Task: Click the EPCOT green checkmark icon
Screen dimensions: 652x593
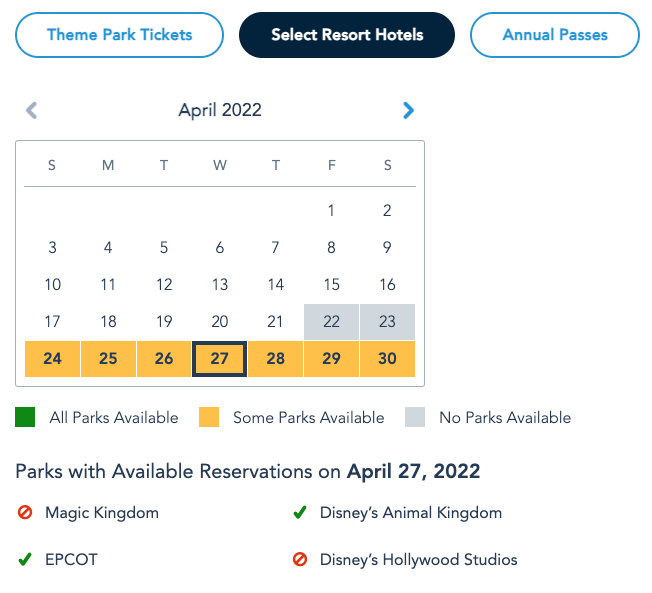Action: [25, 560]
